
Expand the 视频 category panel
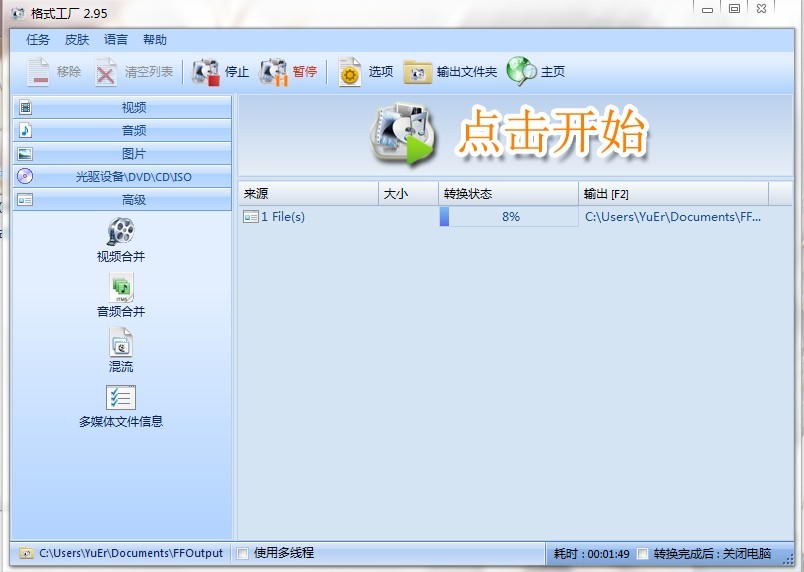click(x=122, y=107)
